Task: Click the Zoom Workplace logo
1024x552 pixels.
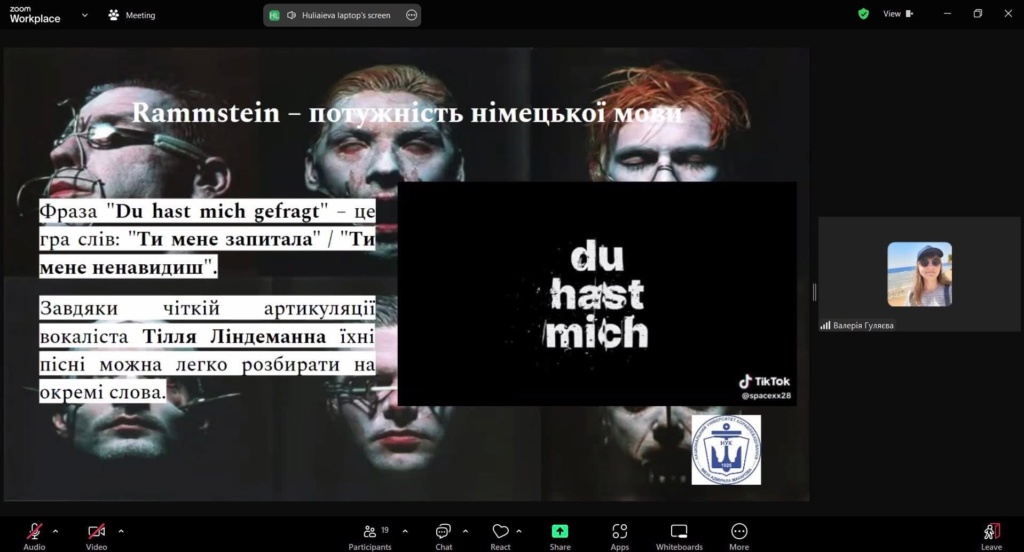Action: [35, 15]
